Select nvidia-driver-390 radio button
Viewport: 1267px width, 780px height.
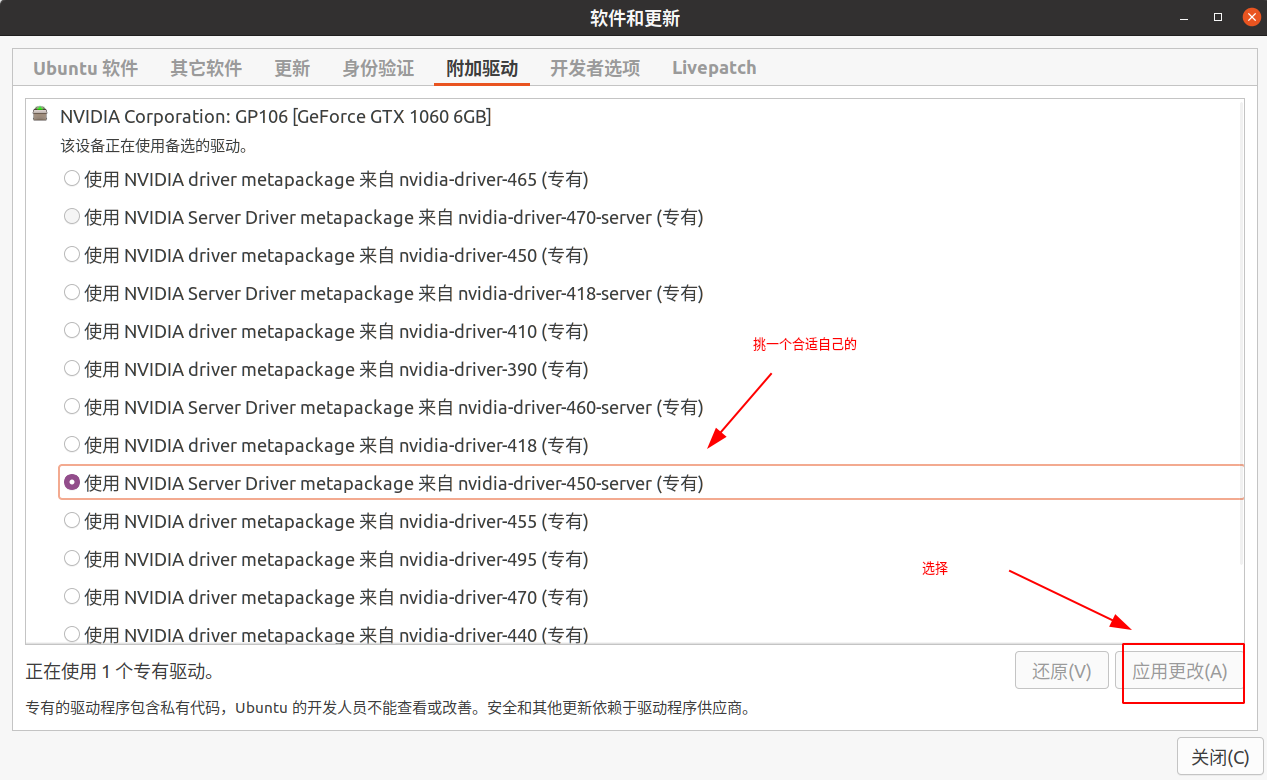pyautogui.click(x=72, y=368)
